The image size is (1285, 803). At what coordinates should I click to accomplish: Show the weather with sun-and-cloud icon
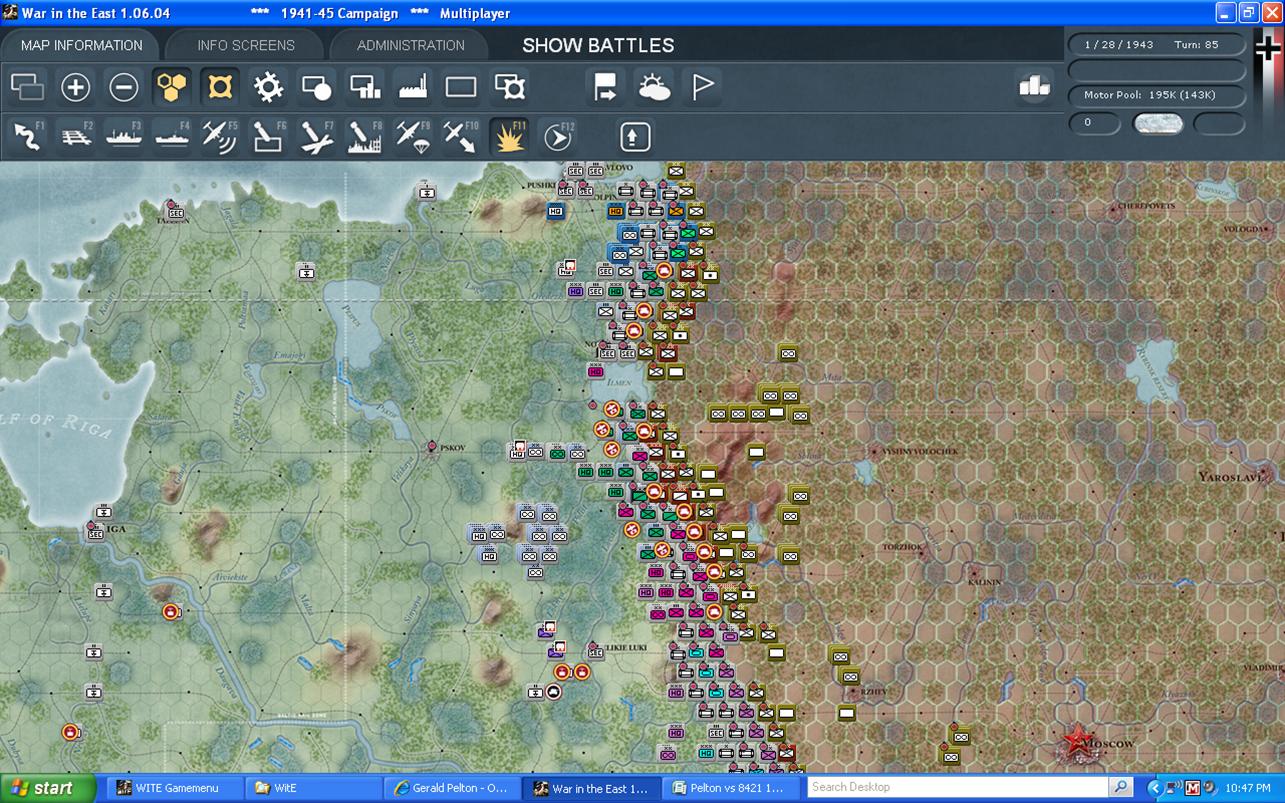(x=654, y=88)
